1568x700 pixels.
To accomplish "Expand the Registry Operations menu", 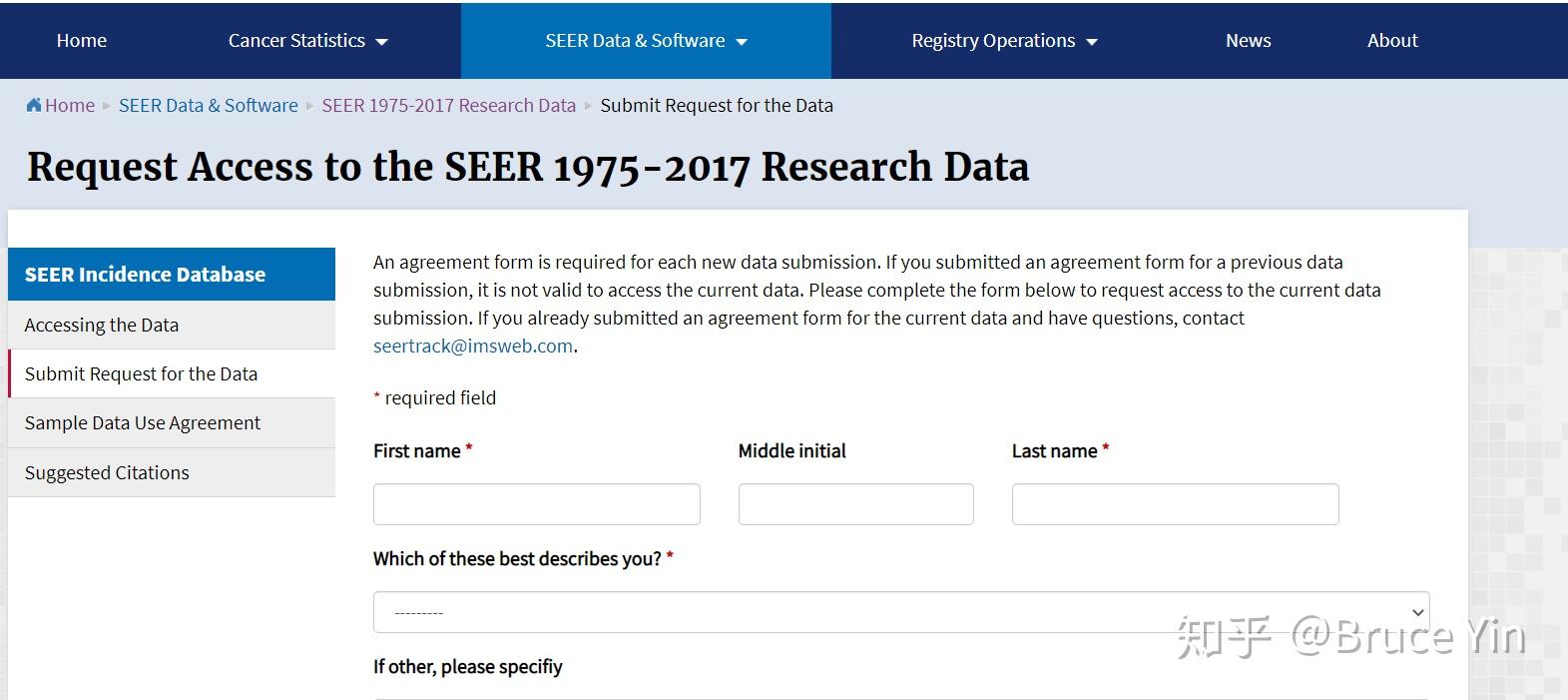I will click(1003, 41).
